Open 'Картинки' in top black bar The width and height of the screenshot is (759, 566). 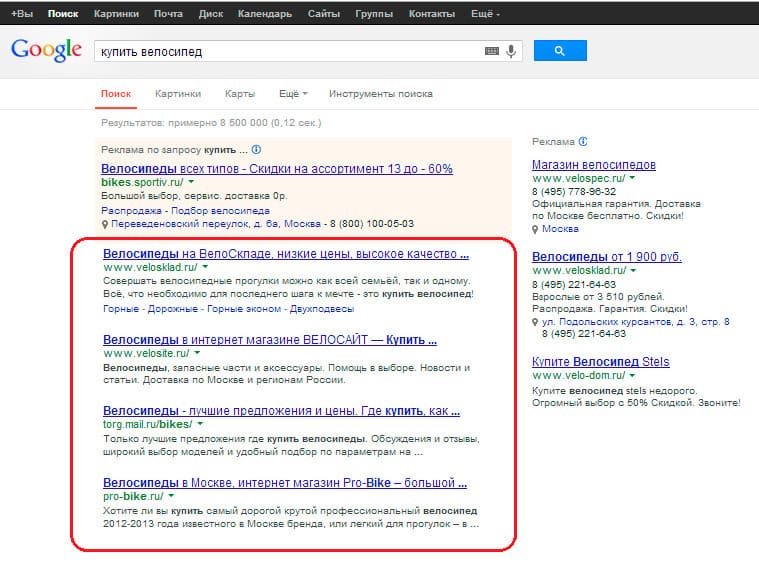[x=116, y=14]
